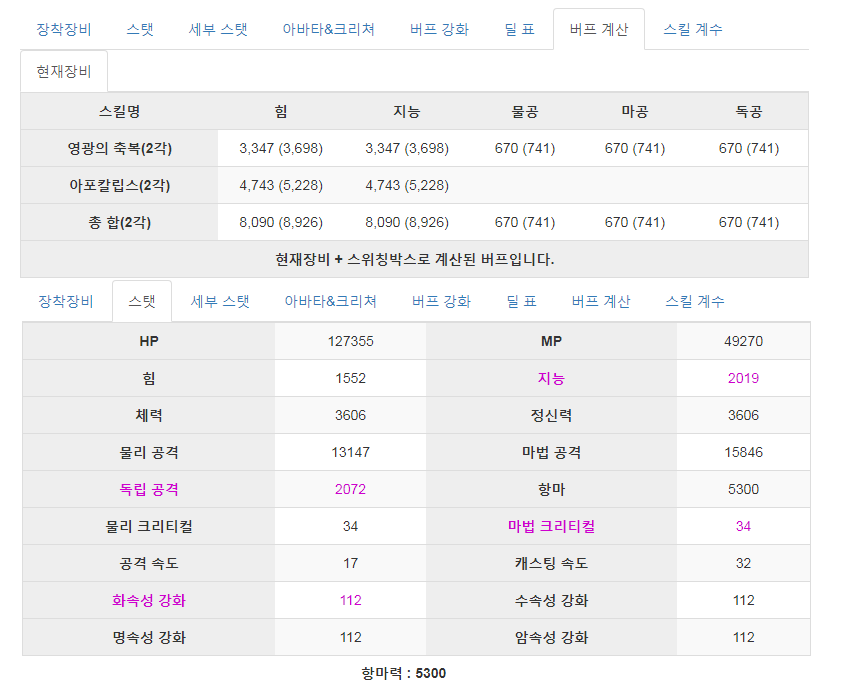Select the 현재장비 sub-tab
This screenshot has height=685, width=857.
click(64, 72)
